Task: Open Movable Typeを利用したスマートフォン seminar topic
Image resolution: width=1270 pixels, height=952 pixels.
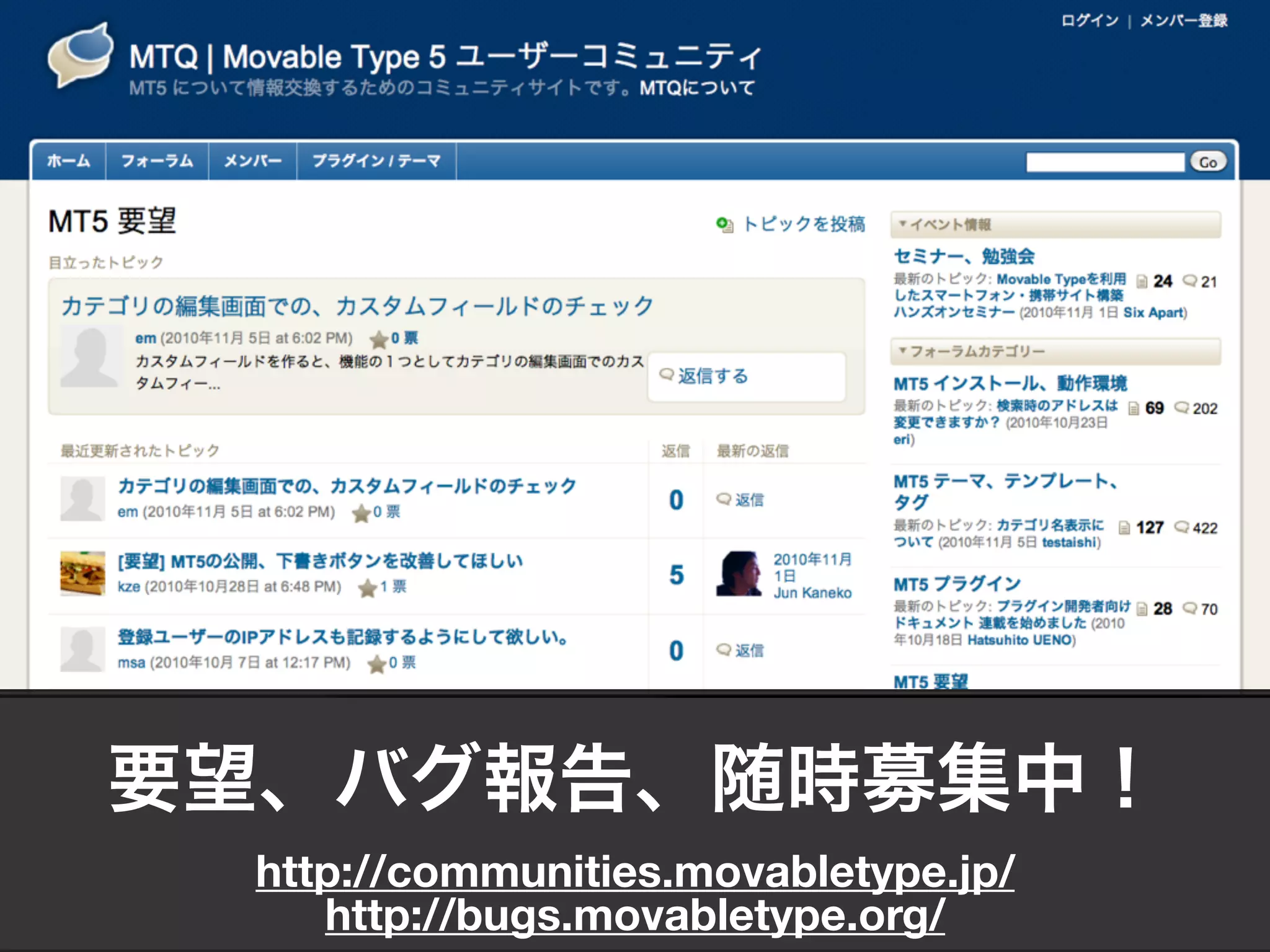Action: [1010, 296]
